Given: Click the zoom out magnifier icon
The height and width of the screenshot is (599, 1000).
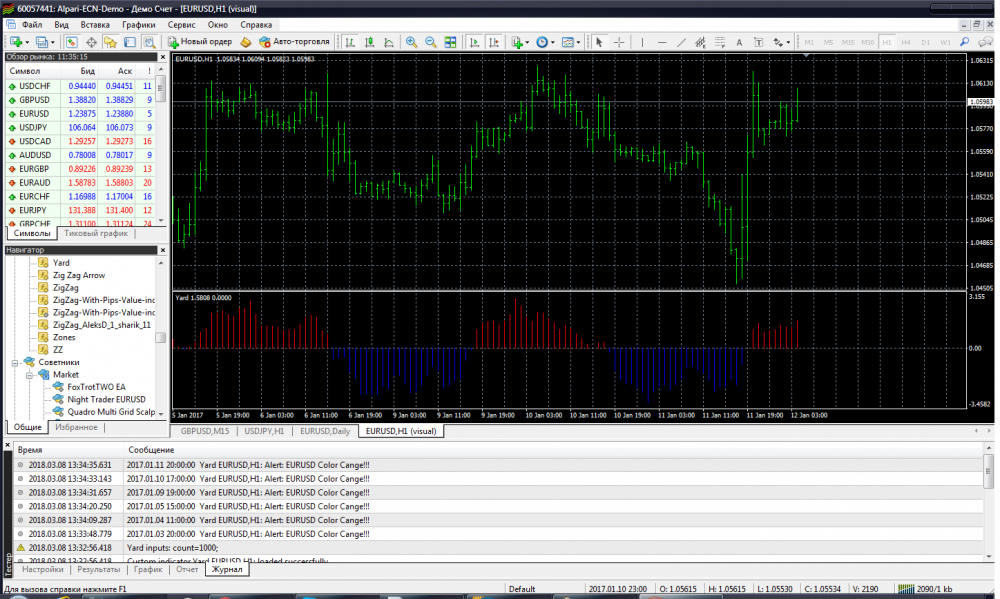Looking at the screenshot, I should tap(431, 42).
